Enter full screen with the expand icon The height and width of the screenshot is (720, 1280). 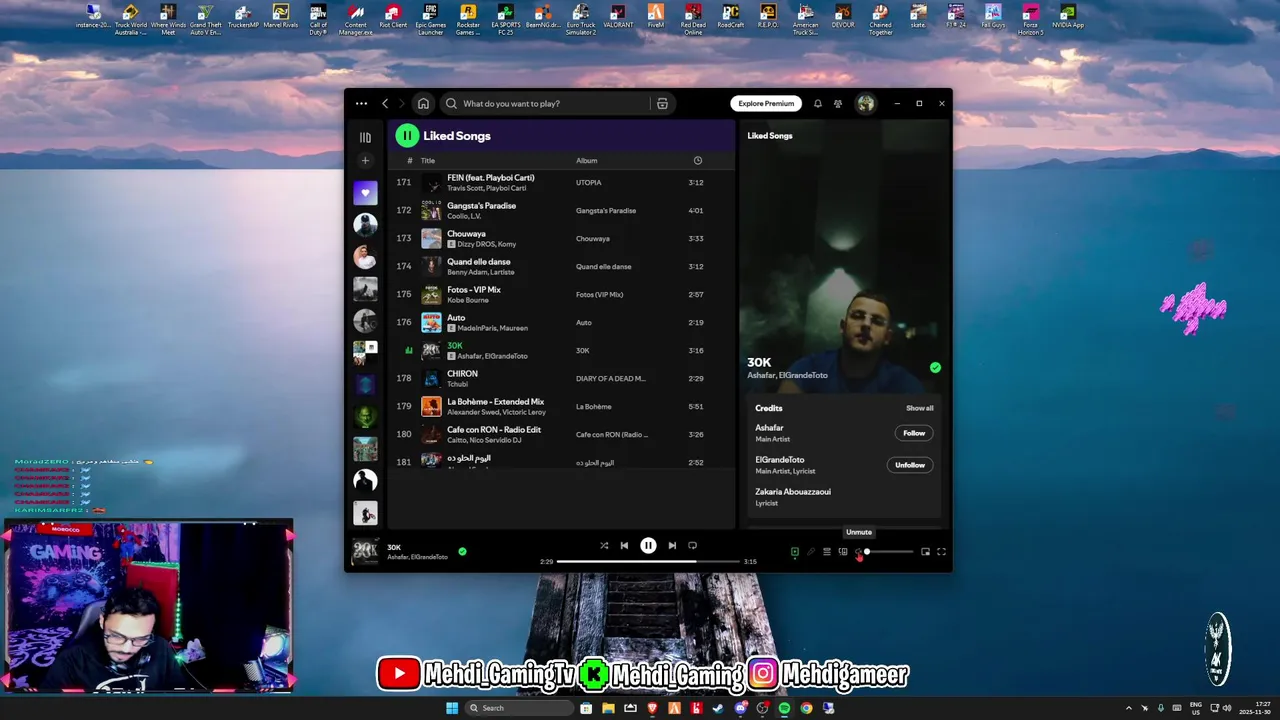point(941,552)
